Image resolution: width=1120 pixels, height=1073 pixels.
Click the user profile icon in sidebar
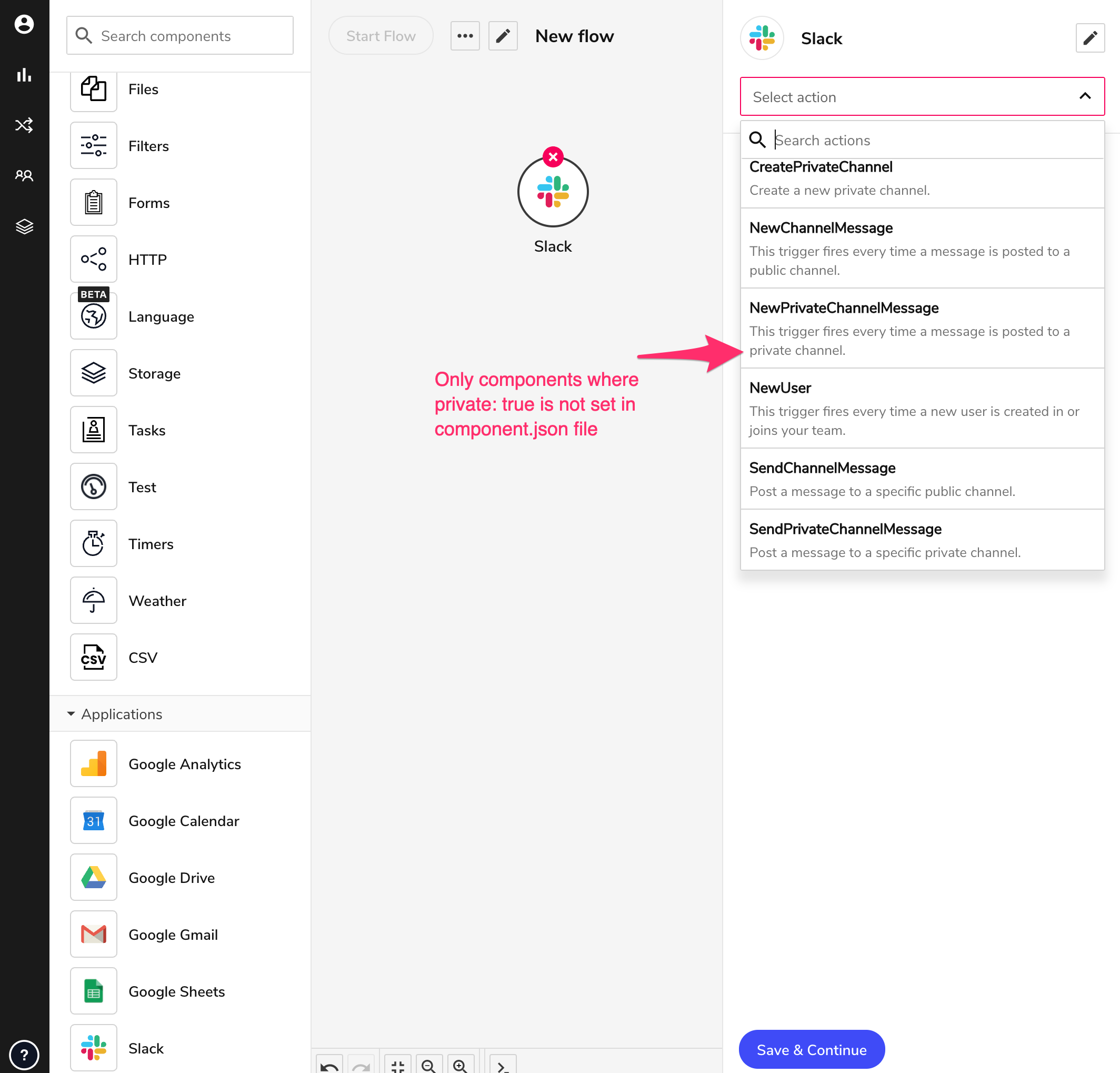coord(24,24)
